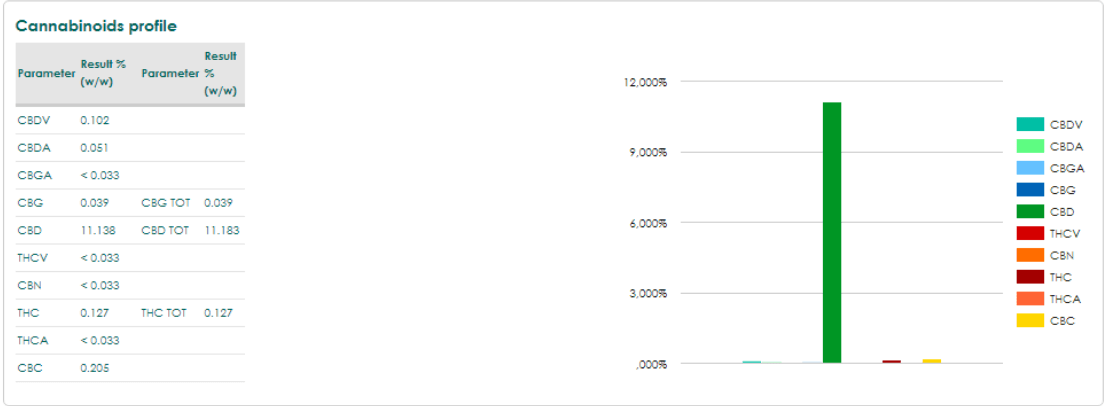Select the CBGA legend swatch
The height and width of the screenshot is (406, 1105).
click(x=1030, y=168)
